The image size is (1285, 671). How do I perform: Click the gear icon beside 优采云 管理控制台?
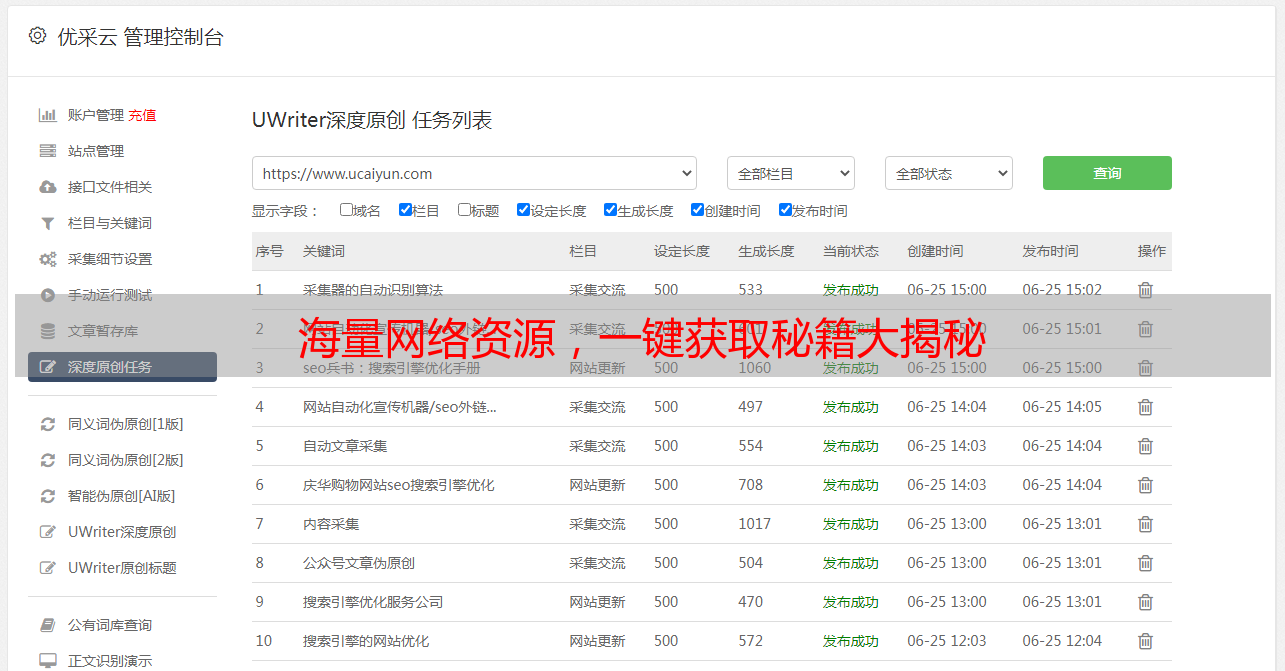coord(37,36)
